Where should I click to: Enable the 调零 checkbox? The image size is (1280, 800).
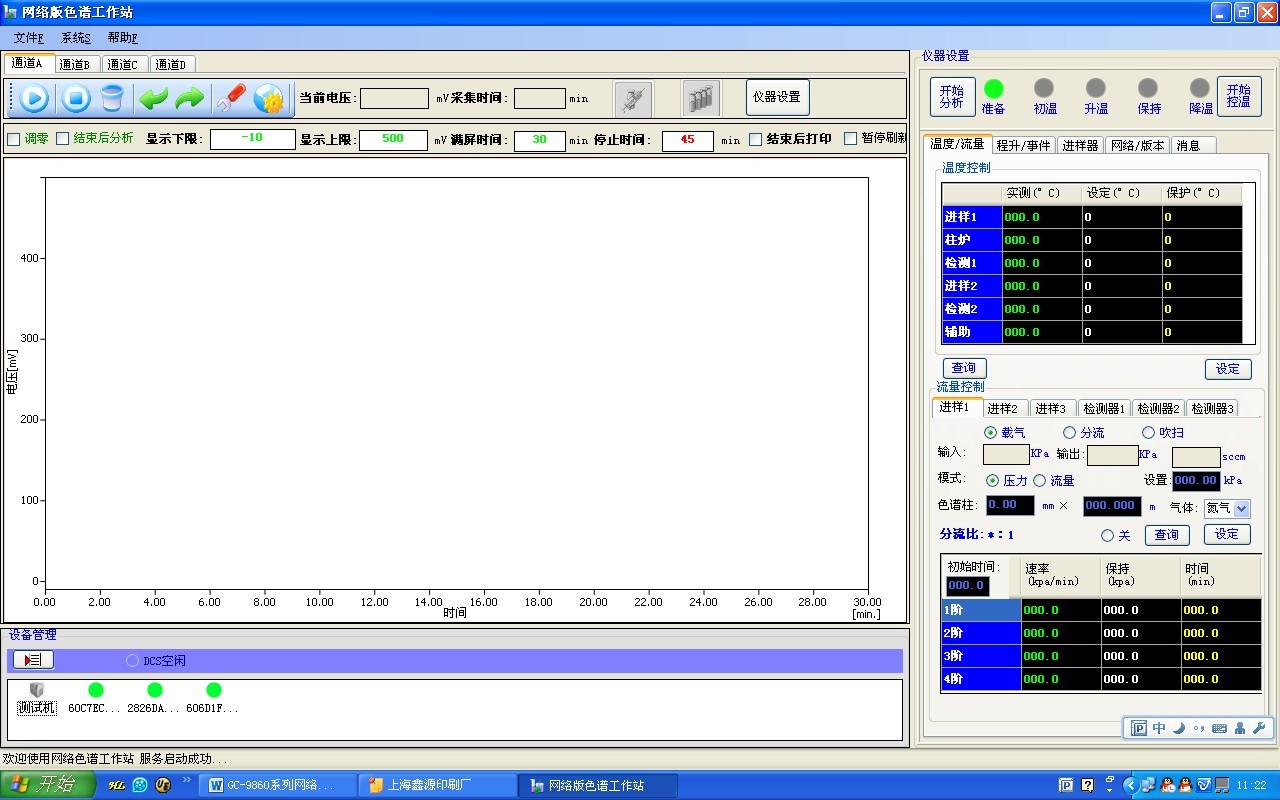14,139
